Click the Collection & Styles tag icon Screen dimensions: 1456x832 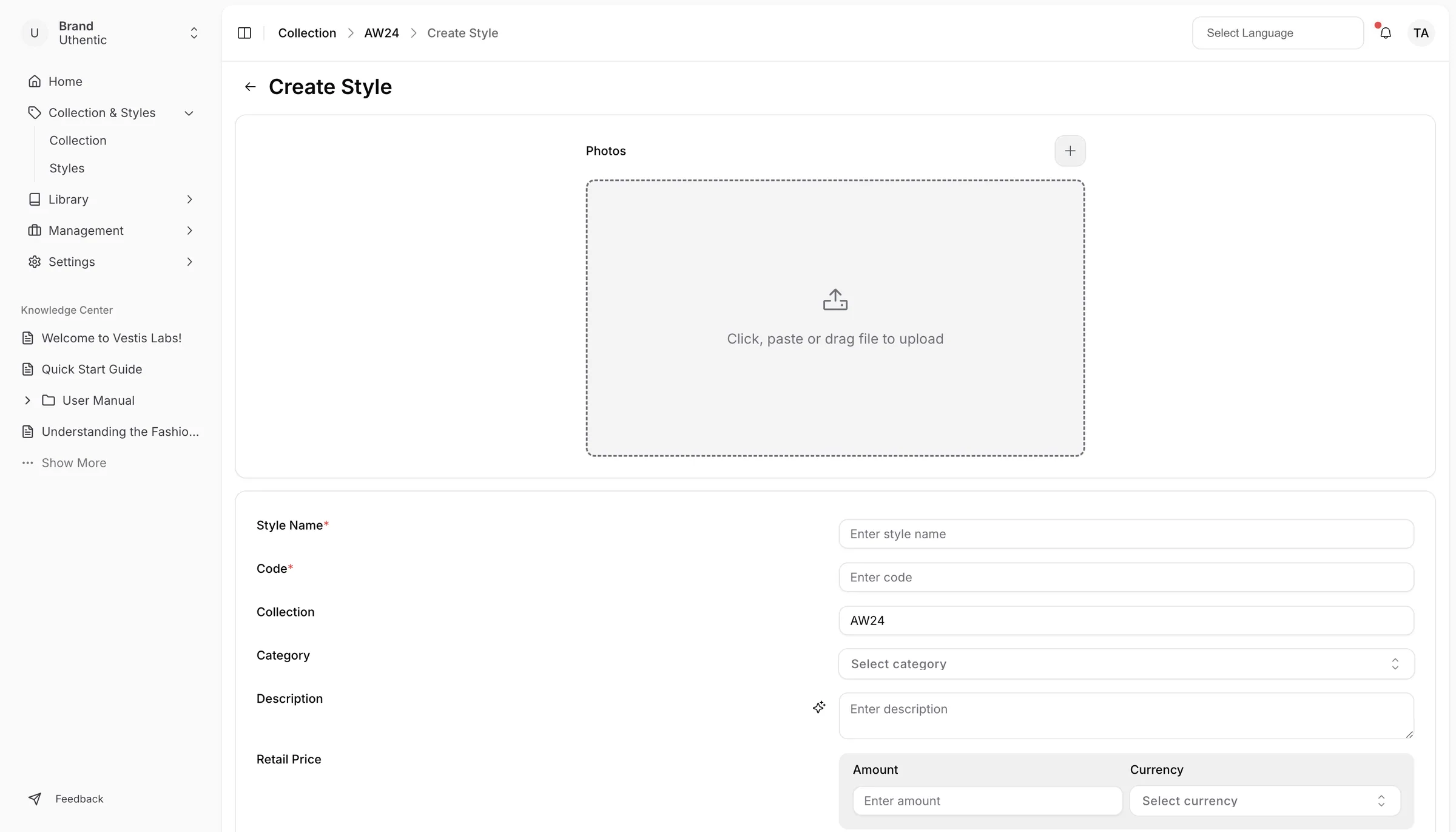(x=35, y=113)
